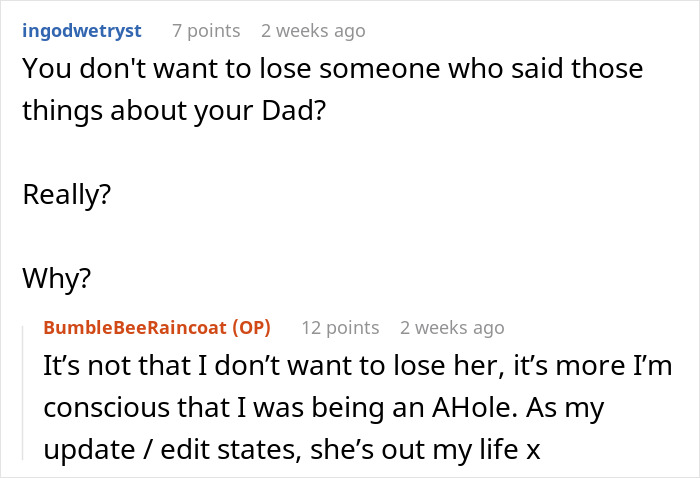Screen dimensions: 700x478
Task: Click the "Really?" line of the comment
Action: coord(66,193)
